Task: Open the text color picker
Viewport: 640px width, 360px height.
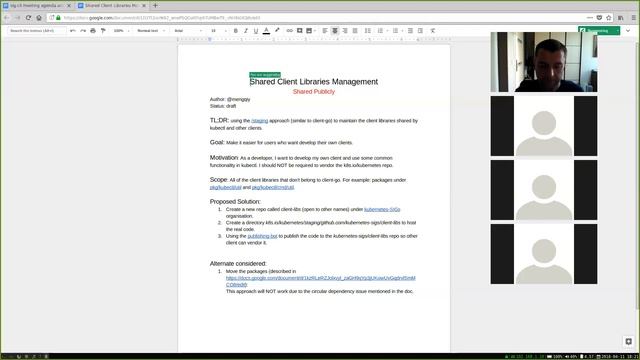Action: coord(266,31)
